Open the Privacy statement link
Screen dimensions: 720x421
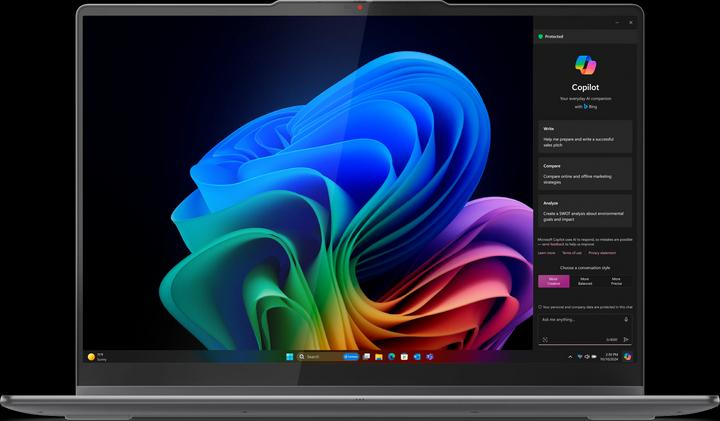coord(602,253)
